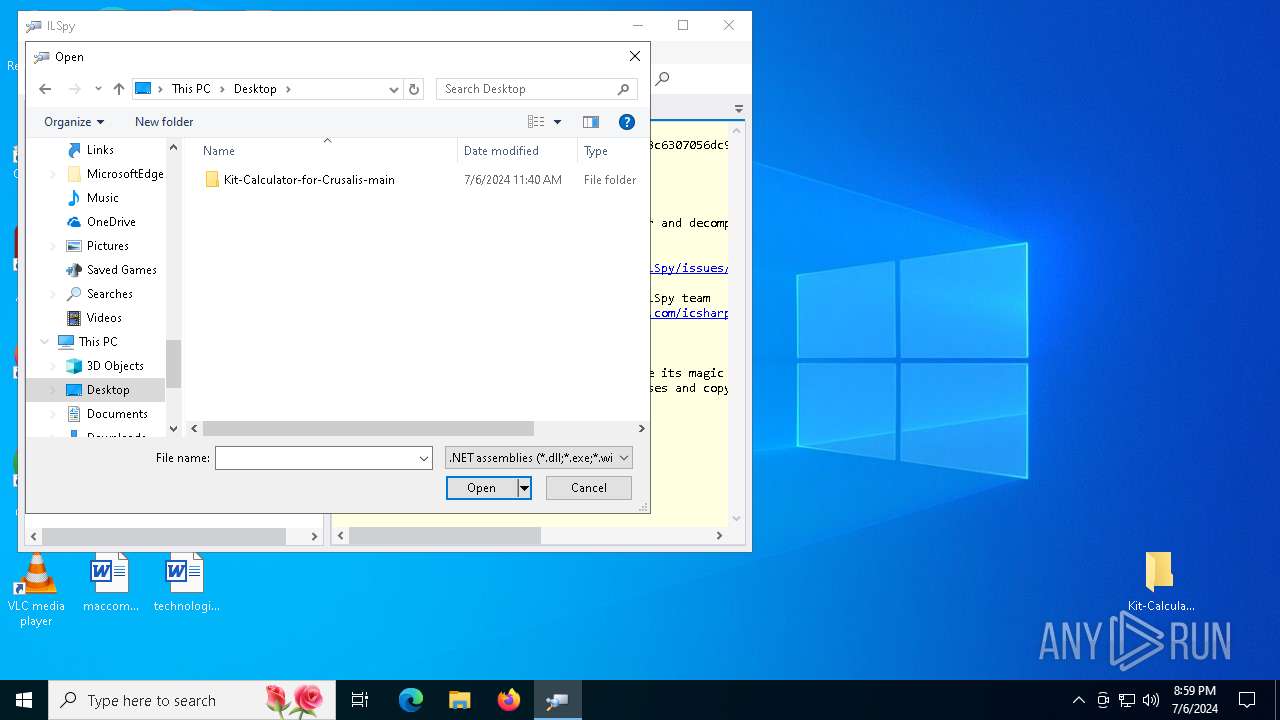
Task: Expand the Searches tree node
Action: [x=53, y=294]
